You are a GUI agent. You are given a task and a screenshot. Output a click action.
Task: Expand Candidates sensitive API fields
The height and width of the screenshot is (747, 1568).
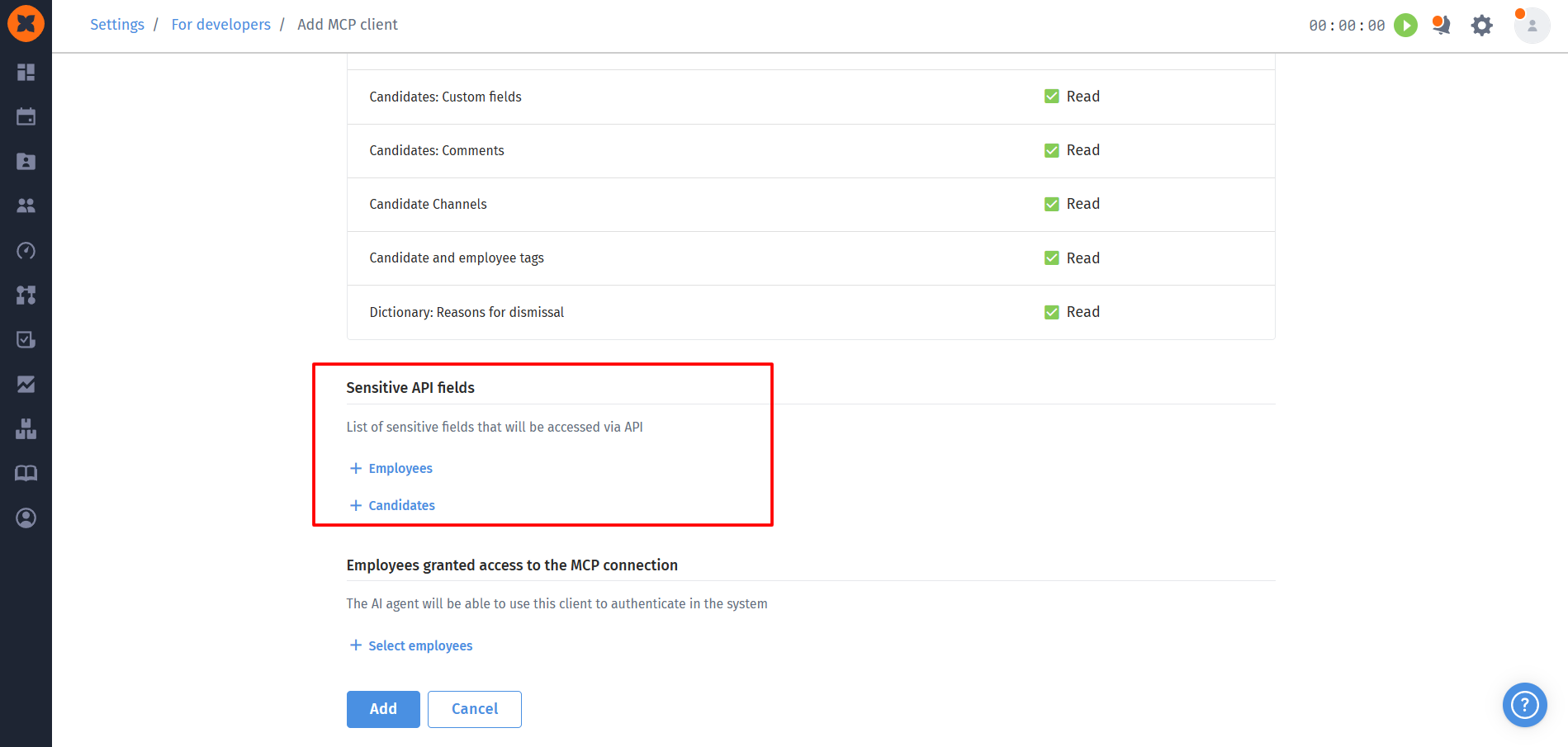tap(392, 505)
